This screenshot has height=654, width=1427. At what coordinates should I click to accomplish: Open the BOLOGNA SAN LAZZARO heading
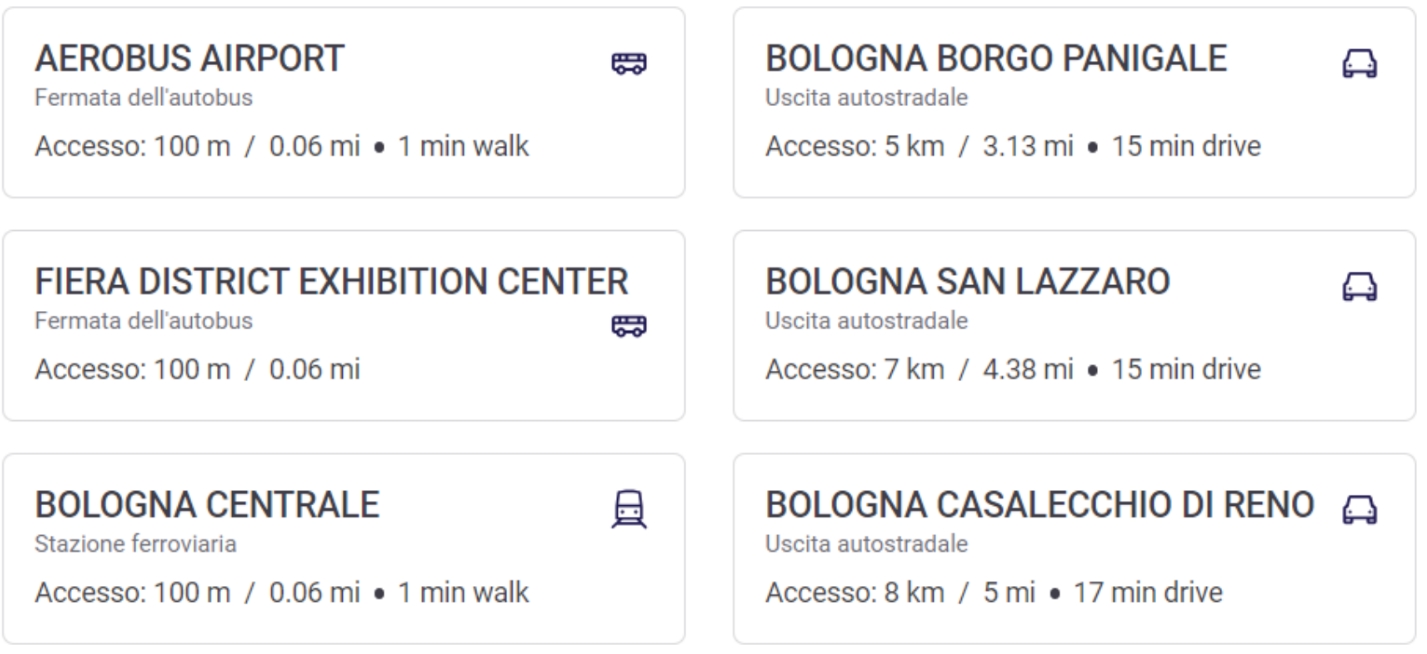pyautogui.click(x=967, y=282)
